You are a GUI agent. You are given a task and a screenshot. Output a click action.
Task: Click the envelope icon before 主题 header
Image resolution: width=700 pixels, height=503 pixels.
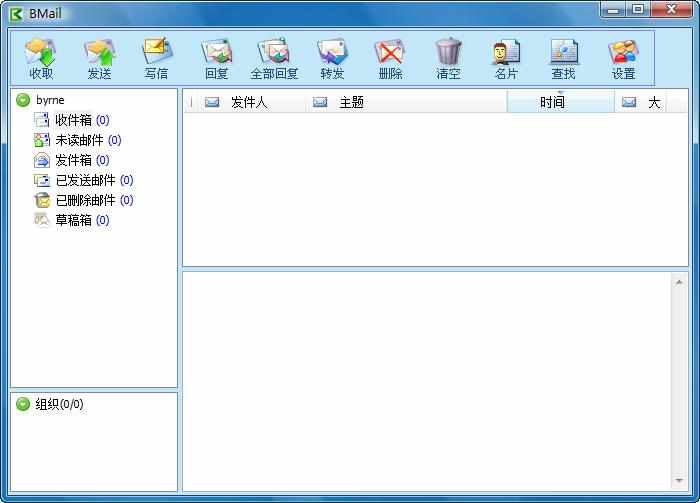320,103
